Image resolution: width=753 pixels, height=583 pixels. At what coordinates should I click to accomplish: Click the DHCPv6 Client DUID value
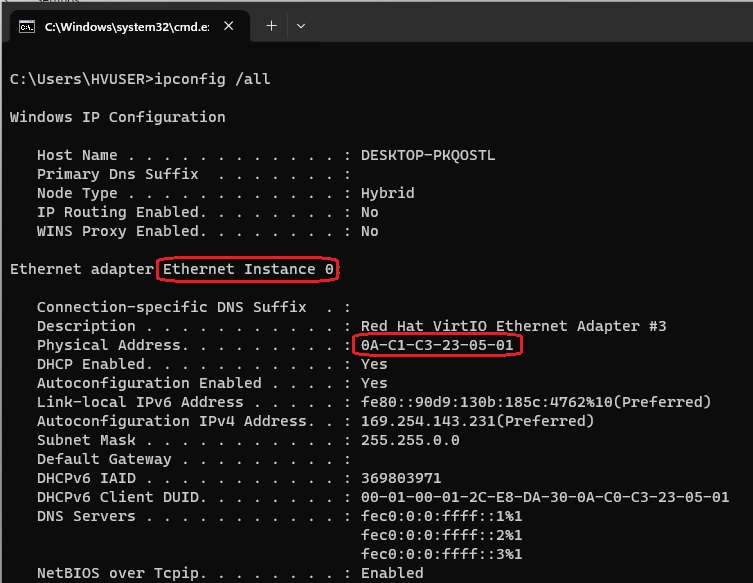[x=545, y=497]
